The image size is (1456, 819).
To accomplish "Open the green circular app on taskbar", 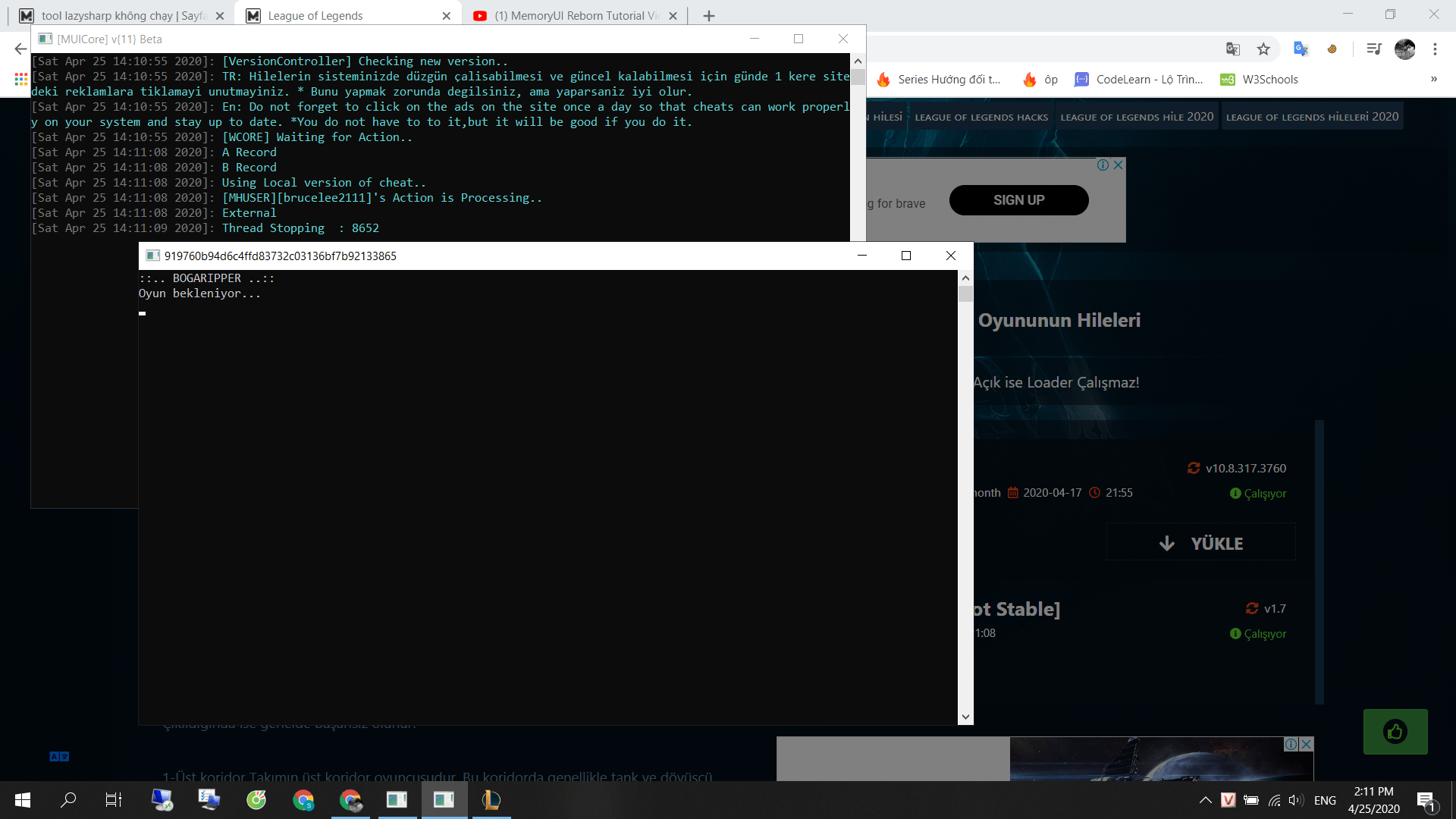I will [256, 800].
